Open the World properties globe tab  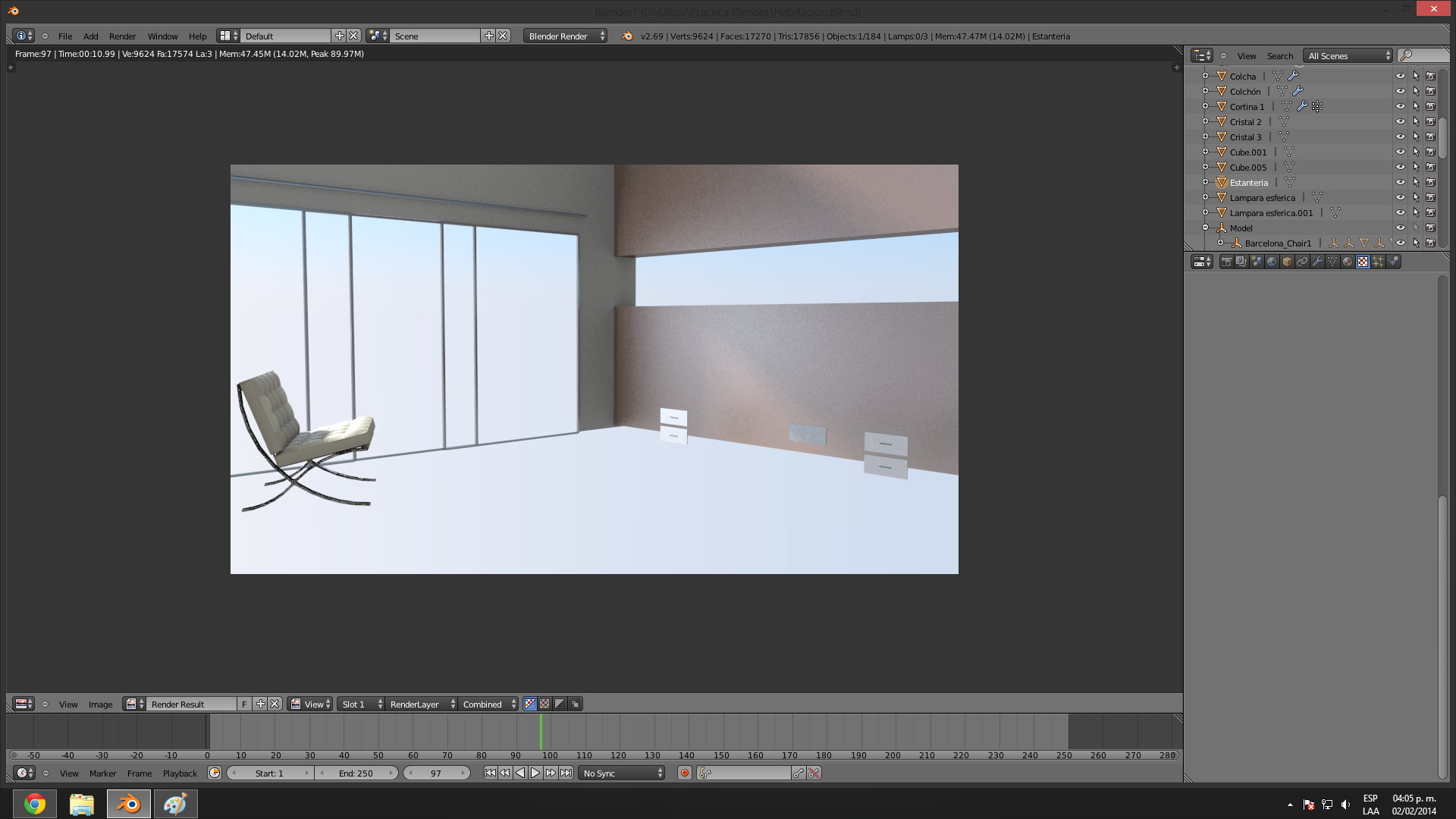point(1272,262)
